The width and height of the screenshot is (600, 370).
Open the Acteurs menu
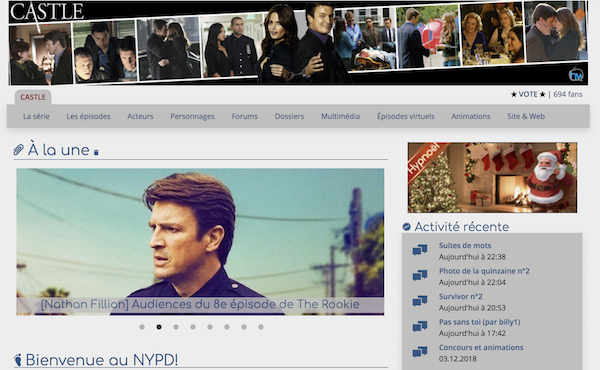coord(140,116)
